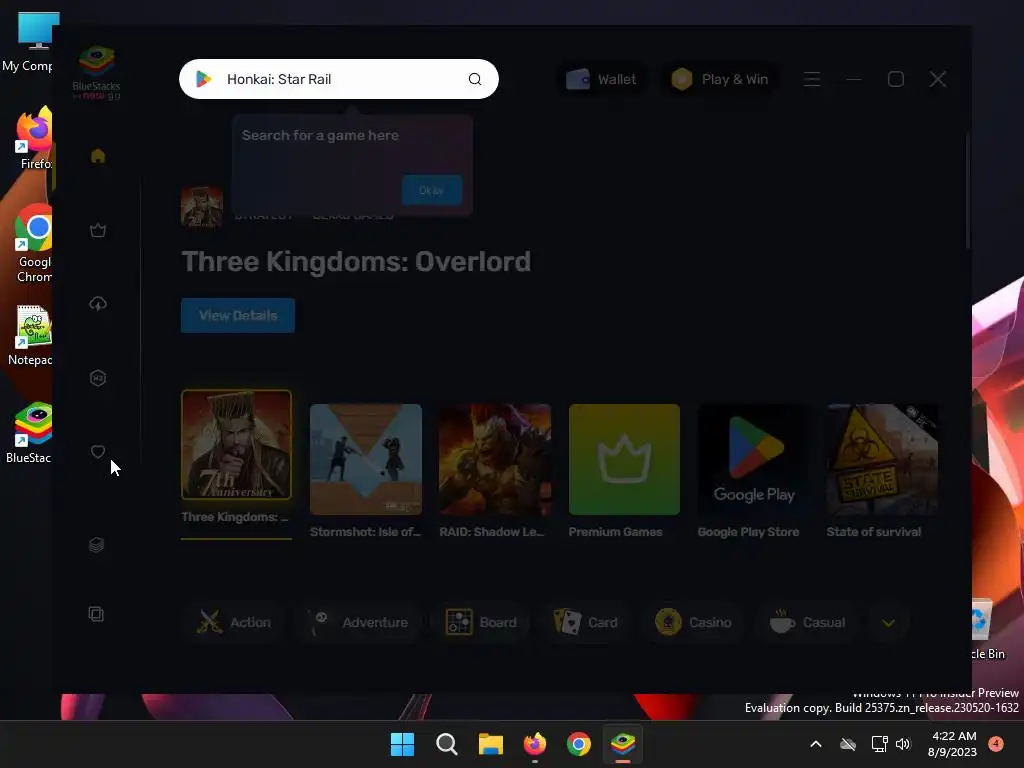
Task: Select the Google Chrome desktop shortcut
Action: tap(34, 244)
